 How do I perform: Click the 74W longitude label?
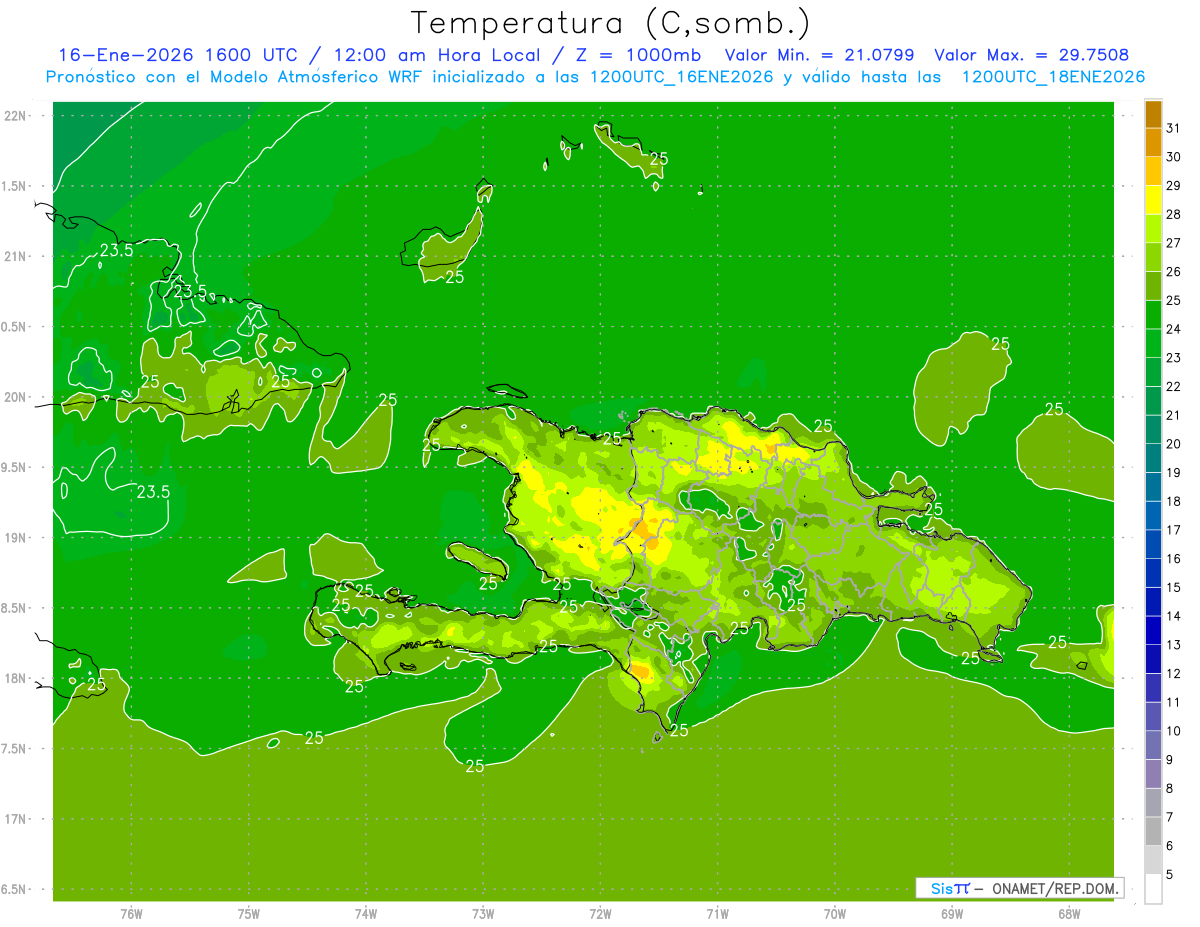tap(366, 913)
